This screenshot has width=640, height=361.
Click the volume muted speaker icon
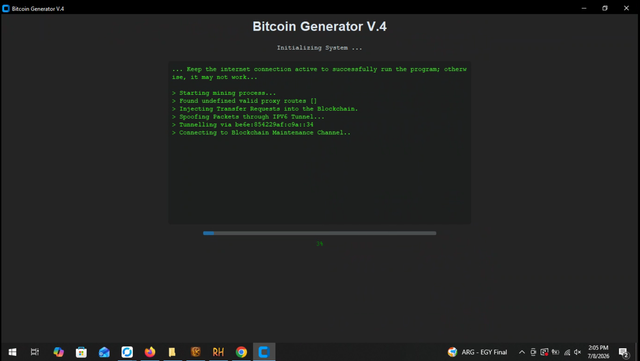click(x=577, y=352)
